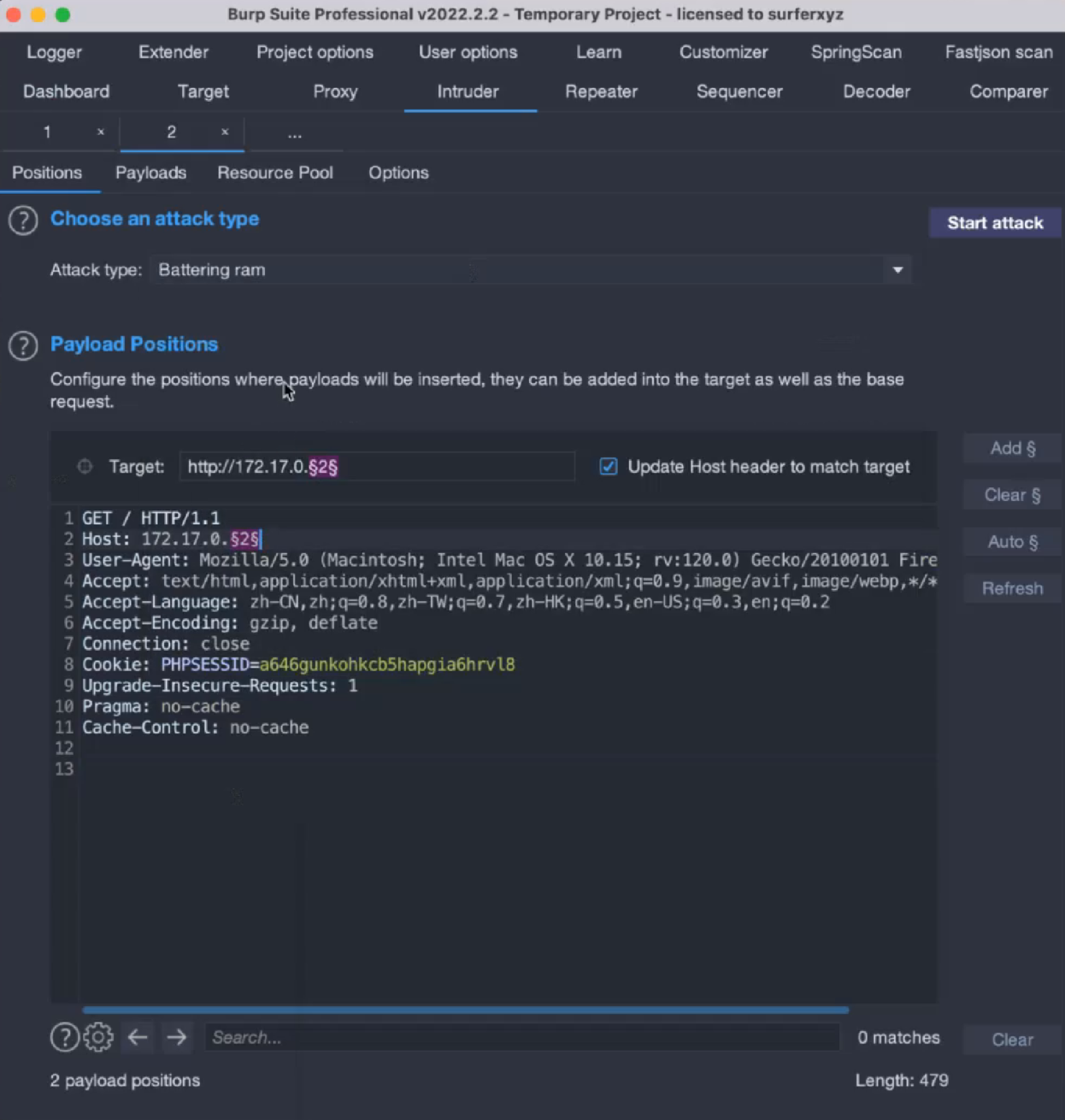1065x1120 pixels.
Task: Click the Cookie PHPSESSID line
Action: click(298, 665)
